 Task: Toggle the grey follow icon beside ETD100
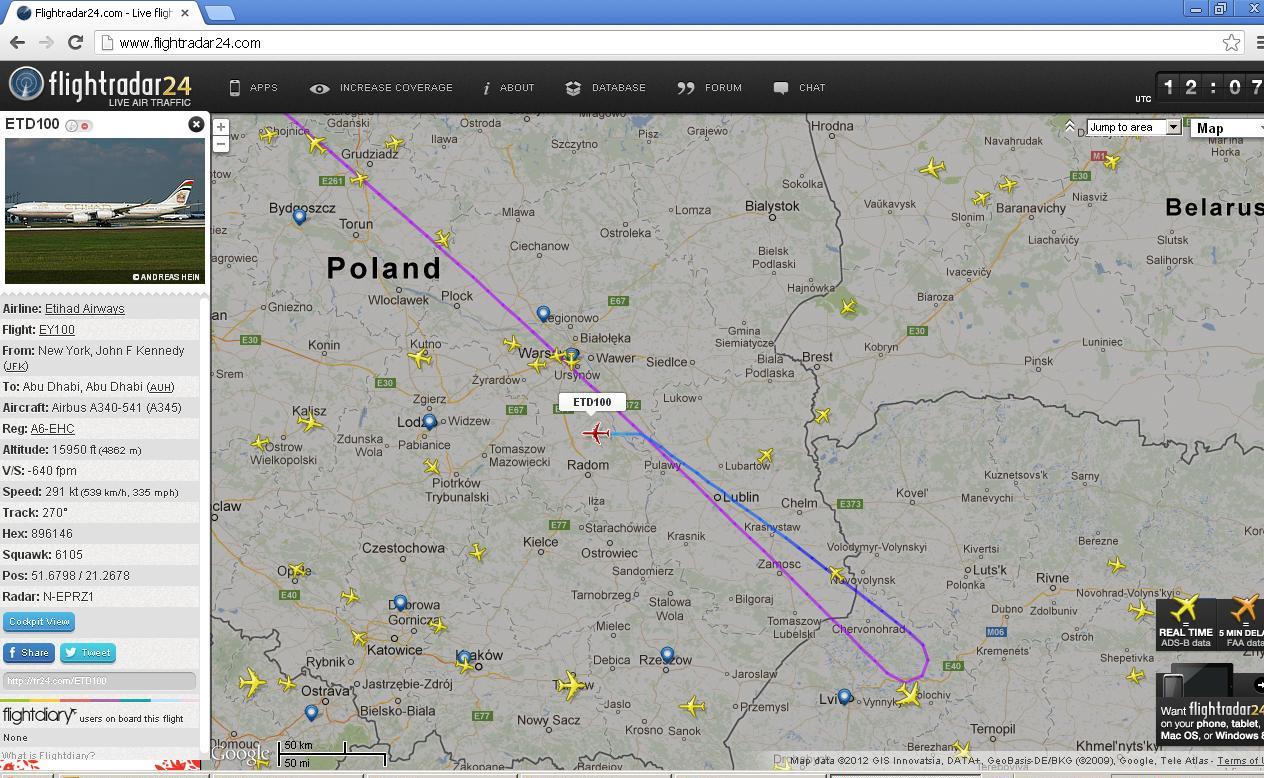(72, 125)
